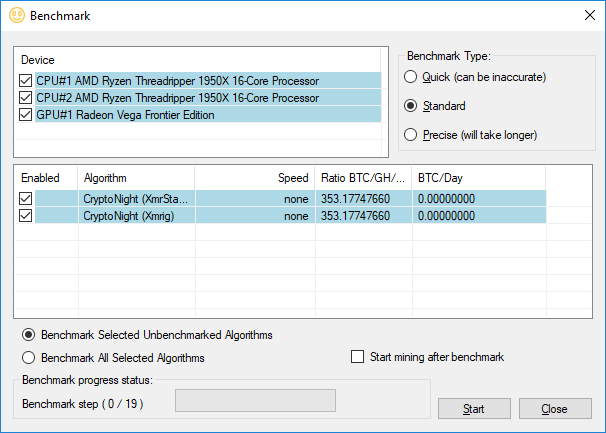
Task: Sort by Speed column header
Action: 255,178
